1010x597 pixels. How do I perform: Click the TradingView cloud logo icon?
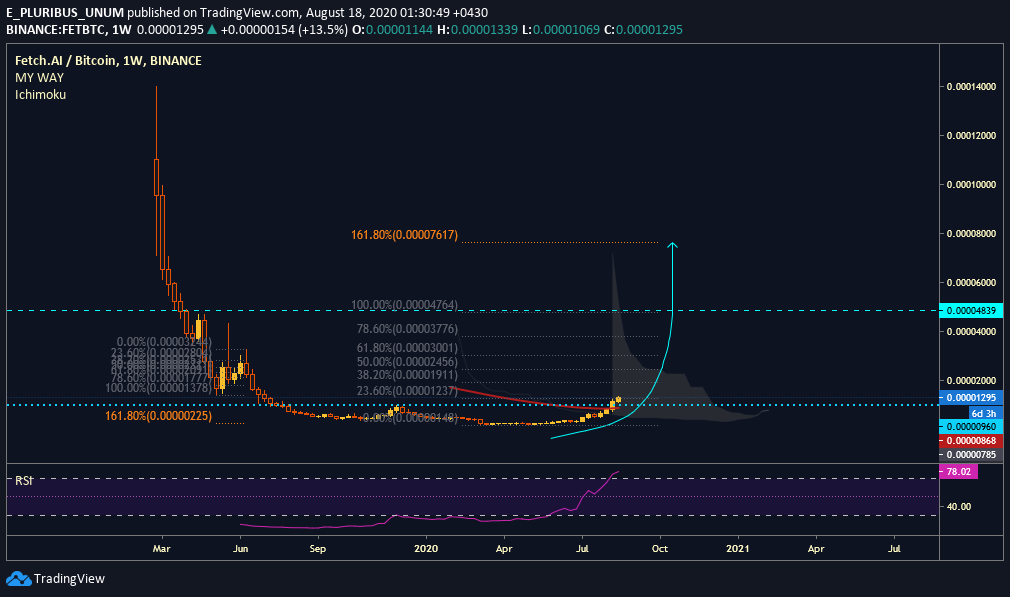point(19,578)
